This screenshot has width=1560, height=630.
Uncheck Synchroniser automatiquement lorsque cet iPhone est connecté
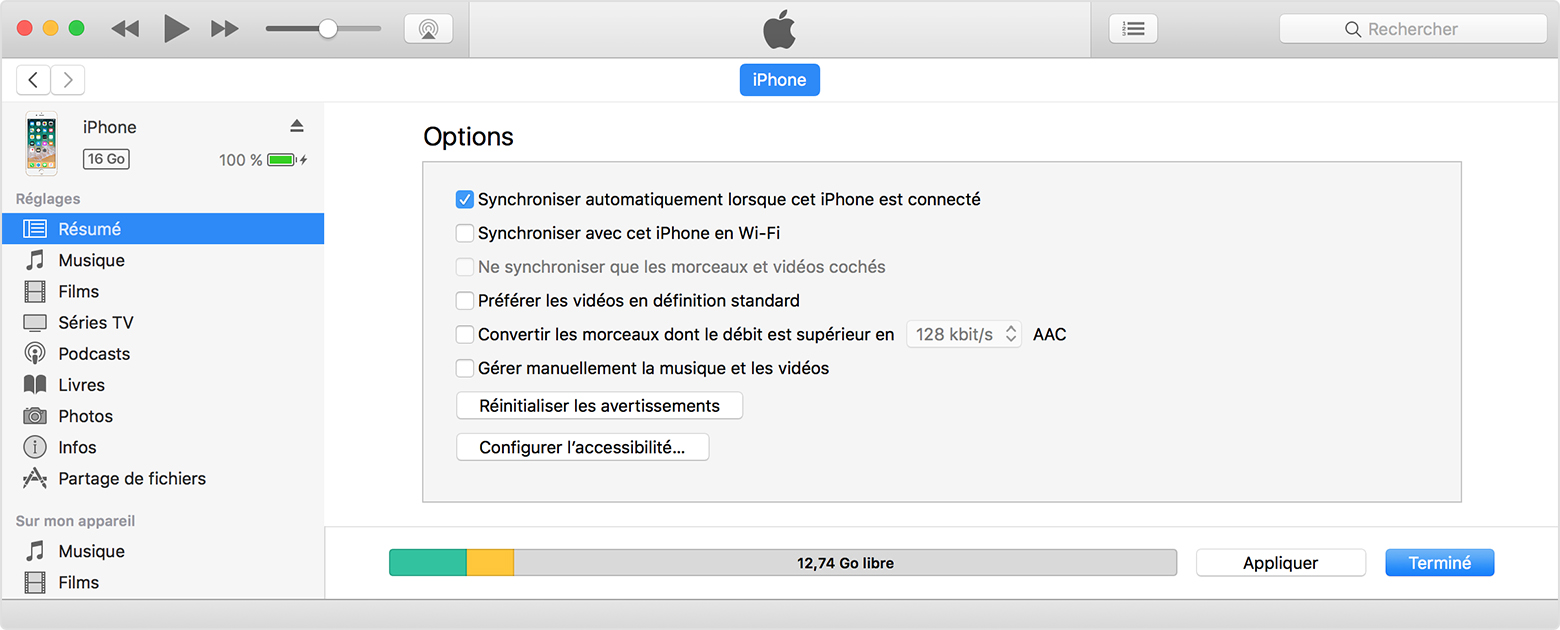(x=464, y=199)
